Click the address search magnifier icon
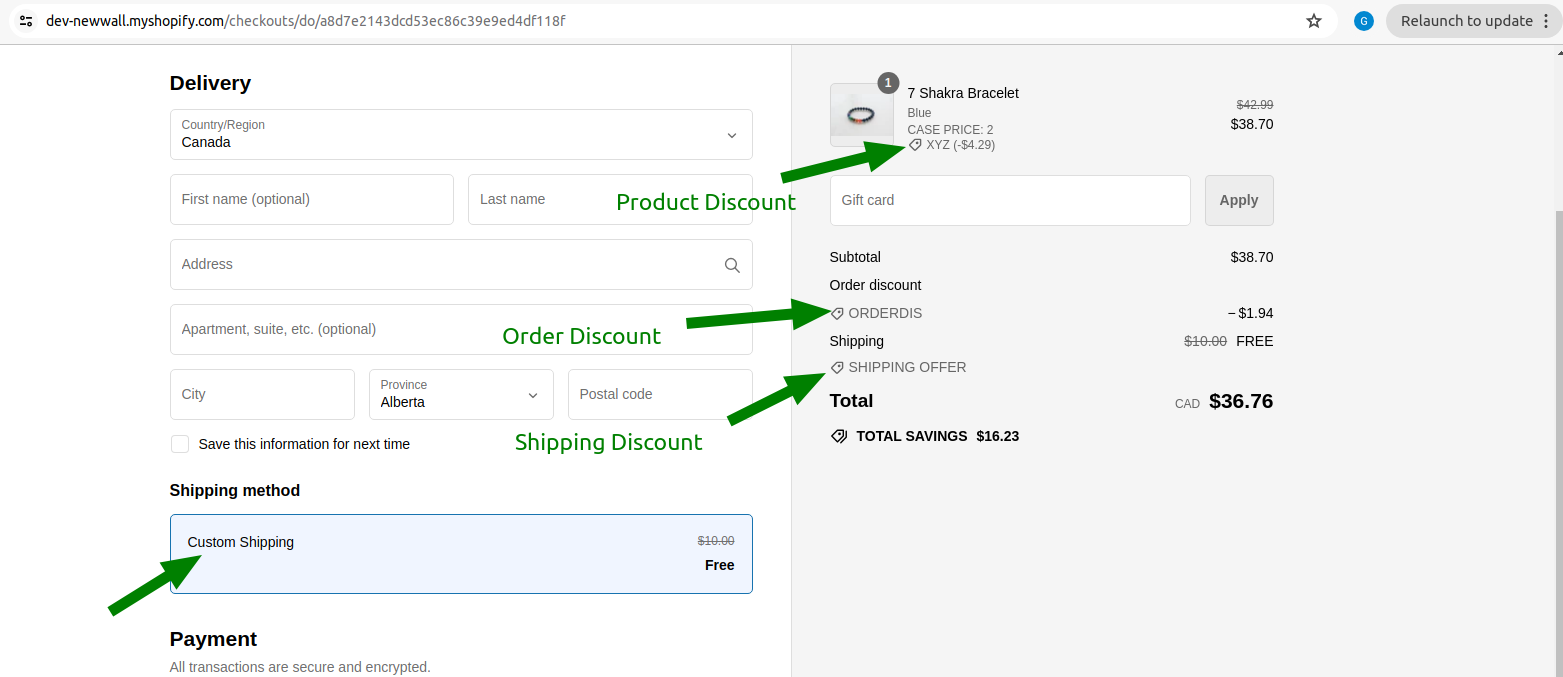The width and height of the screenshot is (1563, 677). pyautogui.click(x=732, y=265)
